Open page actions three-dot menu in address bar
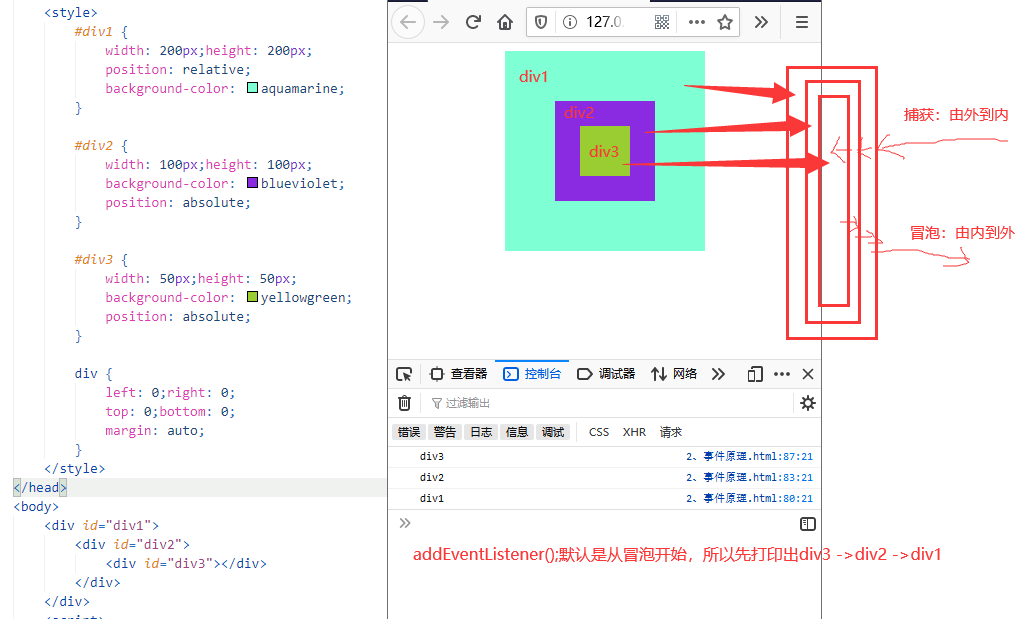Screen dimensions: 1036x619 696,22
